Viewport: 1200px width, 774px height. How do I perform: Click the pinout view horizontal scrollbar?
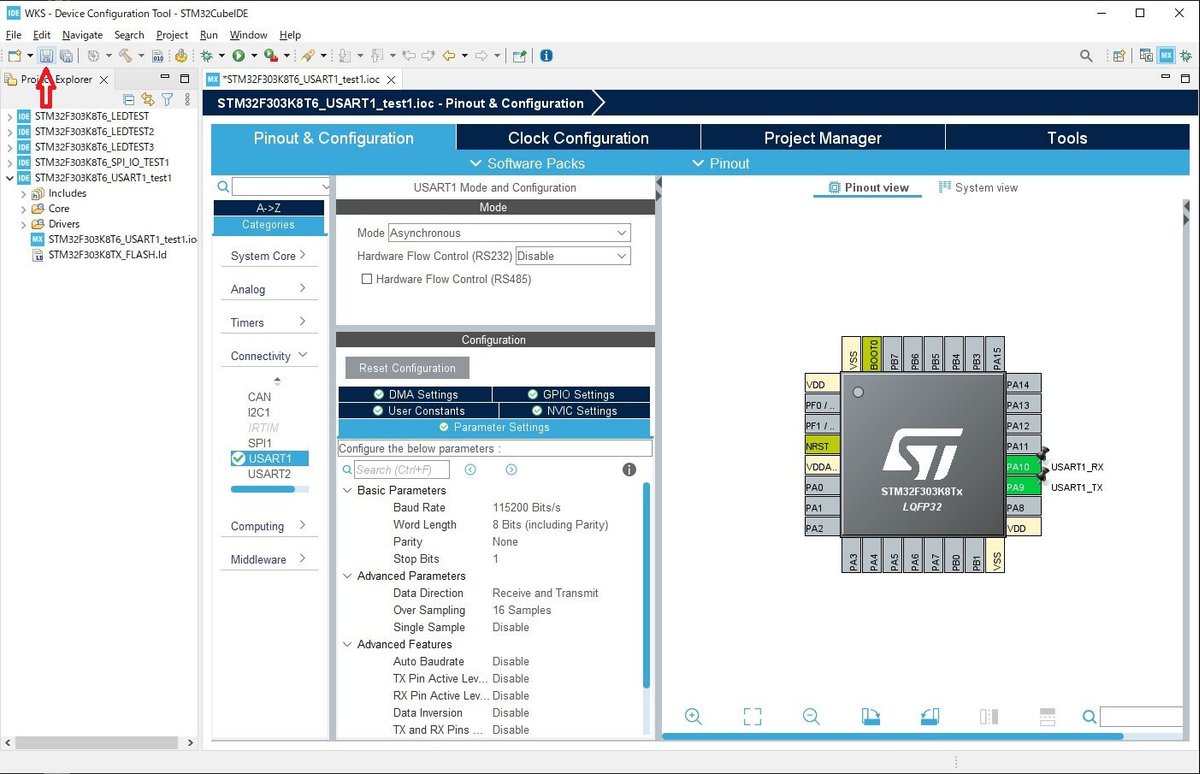[892, 737]
